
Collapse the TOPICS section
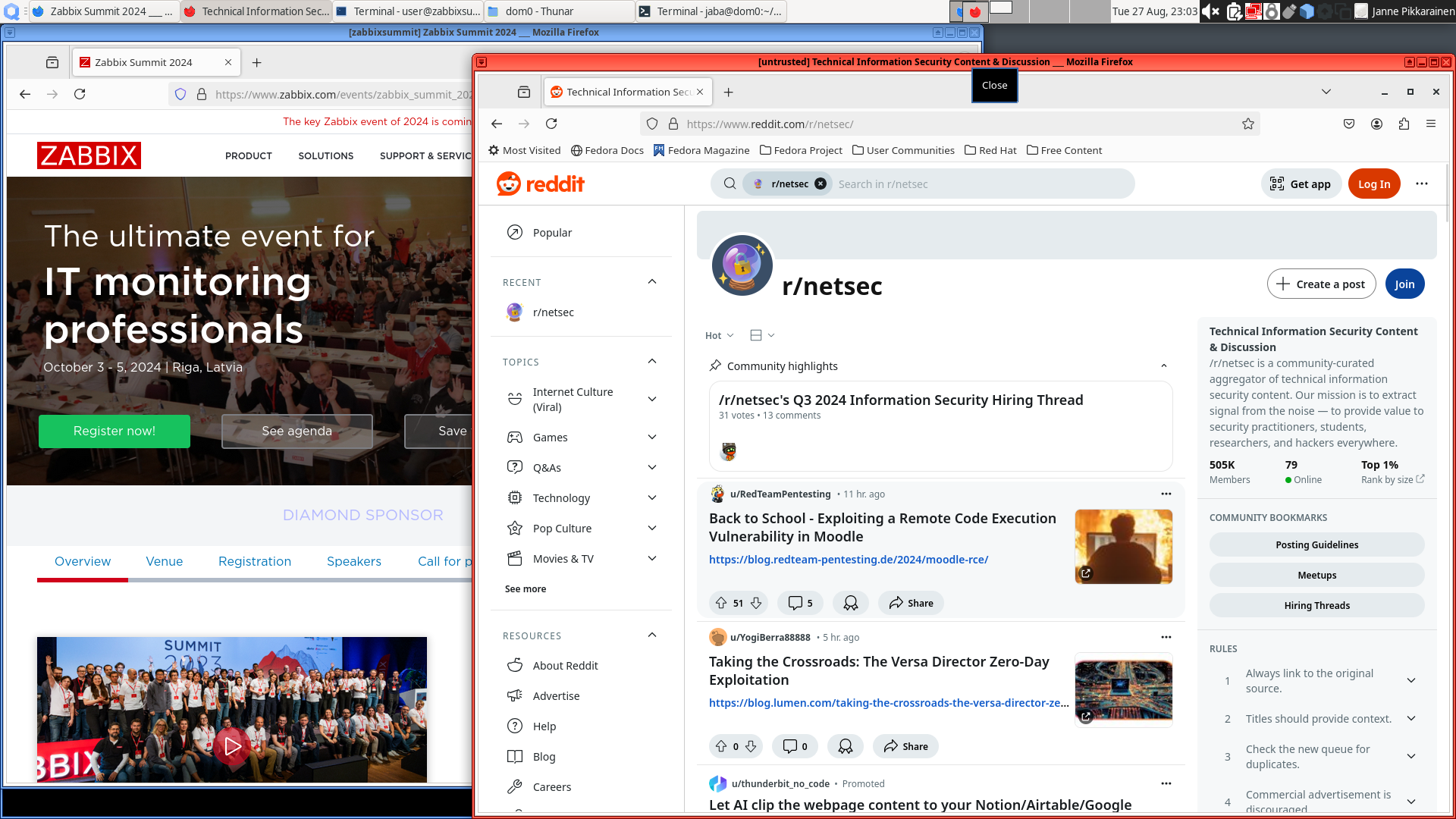651,361
